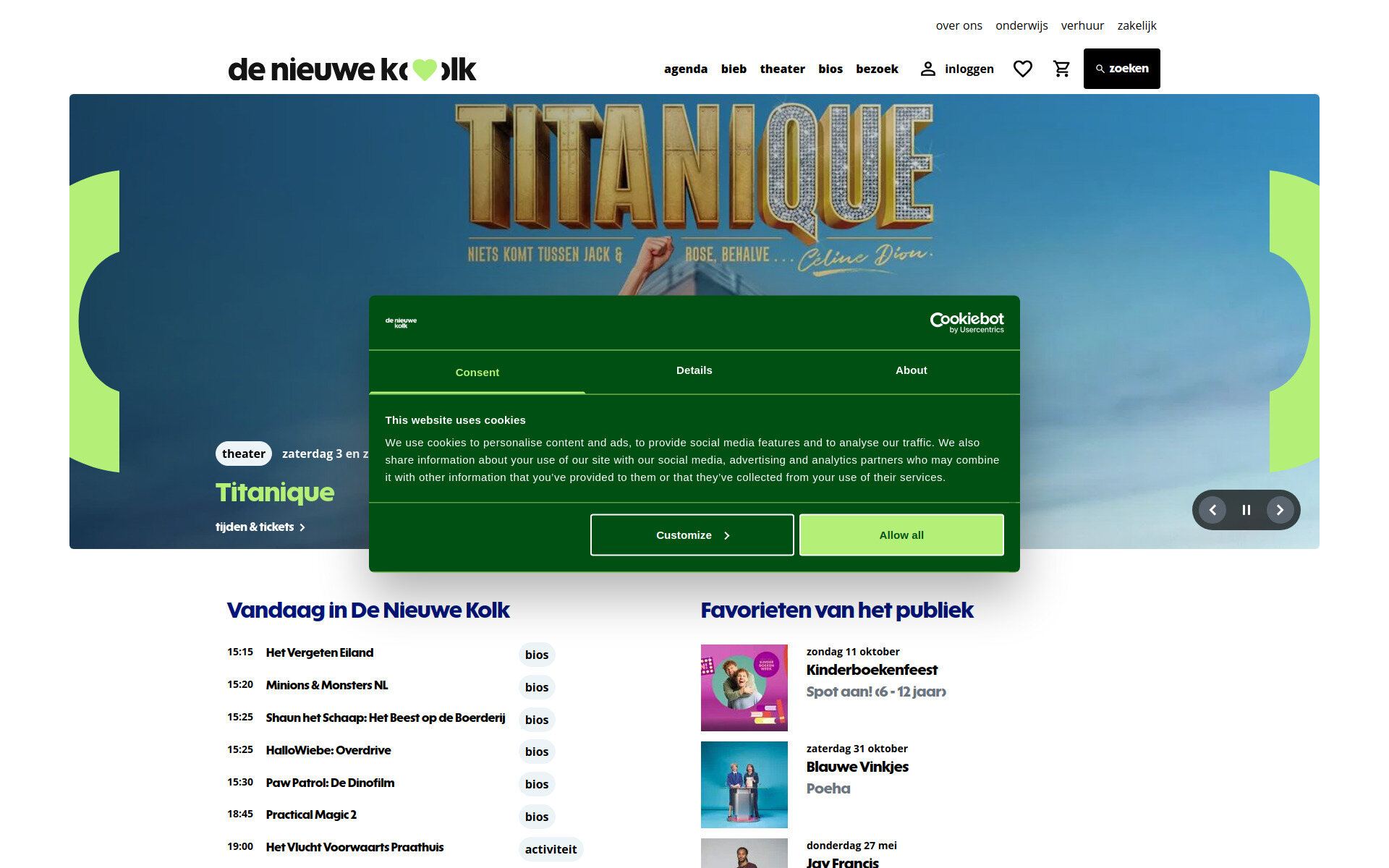Open Kinderboekenfeest thumbnail image

tap(744, 688)
